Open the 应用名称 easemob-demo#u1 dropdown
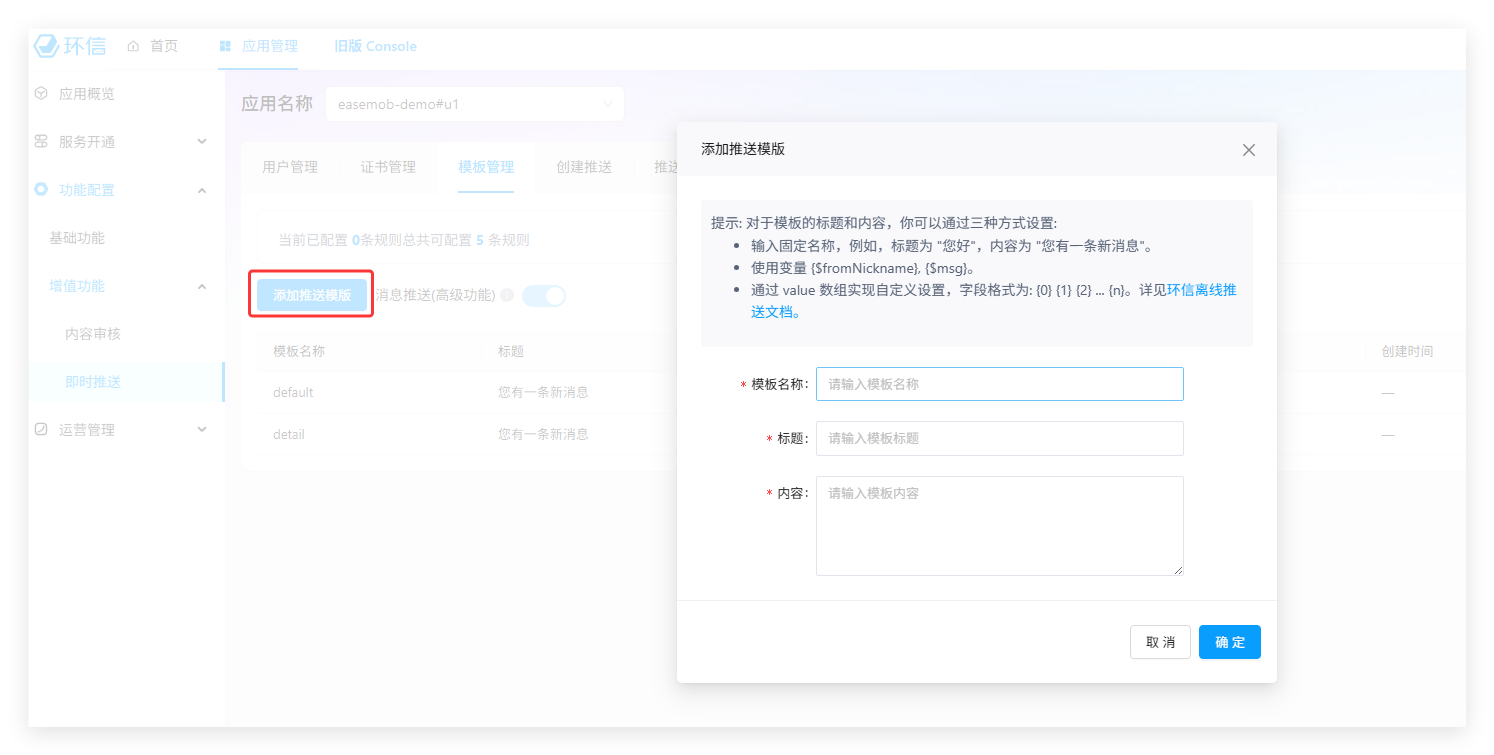This screenshot has width=1494, height=755. [x=474, y=104]
